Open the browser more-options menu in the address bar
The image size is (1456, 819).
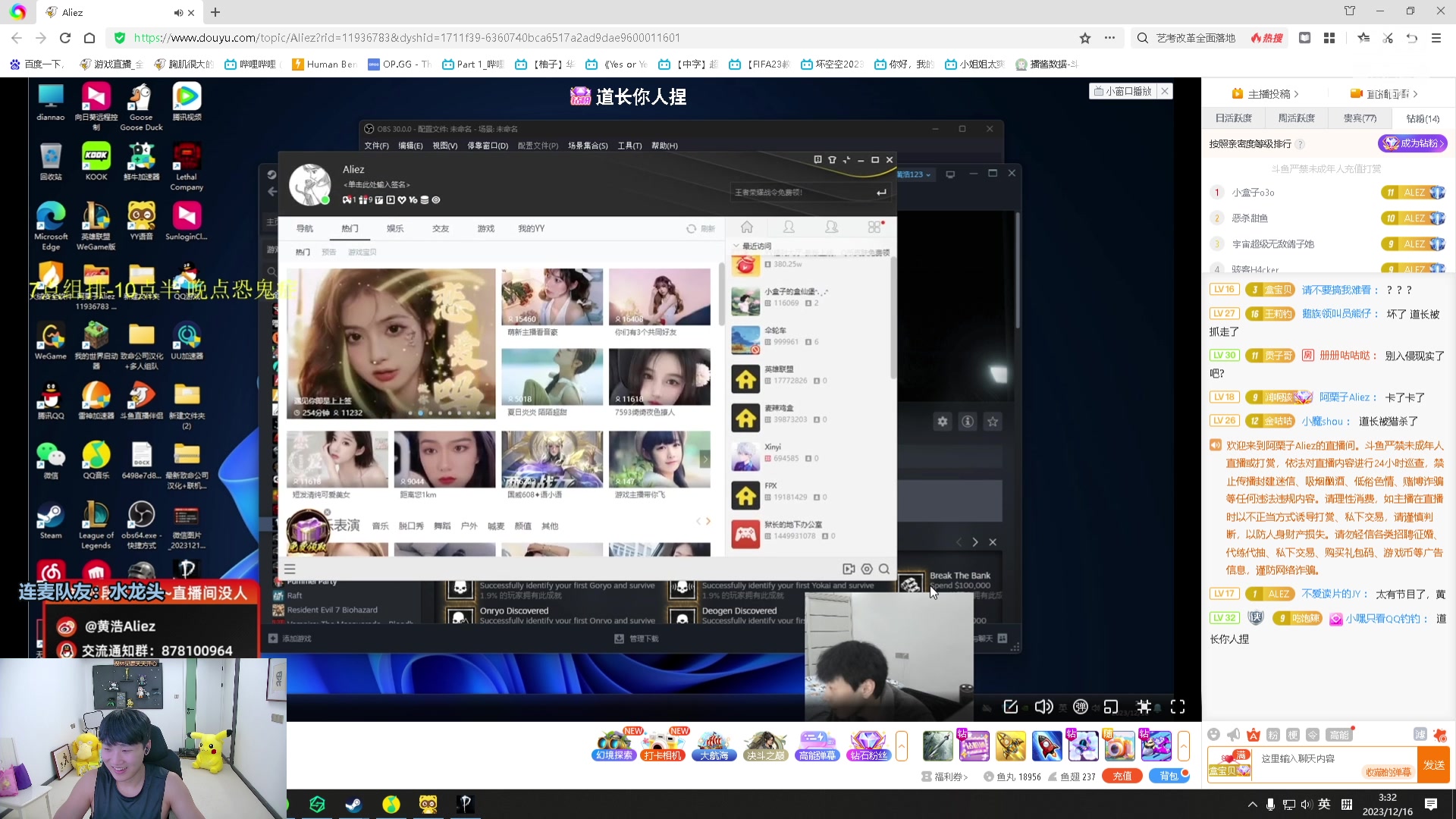1109,38
